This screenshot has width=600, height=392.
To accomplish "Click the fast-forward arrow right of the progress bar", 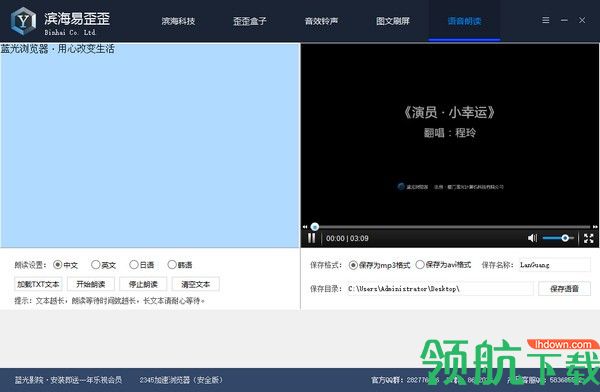I will pos(595,227).
